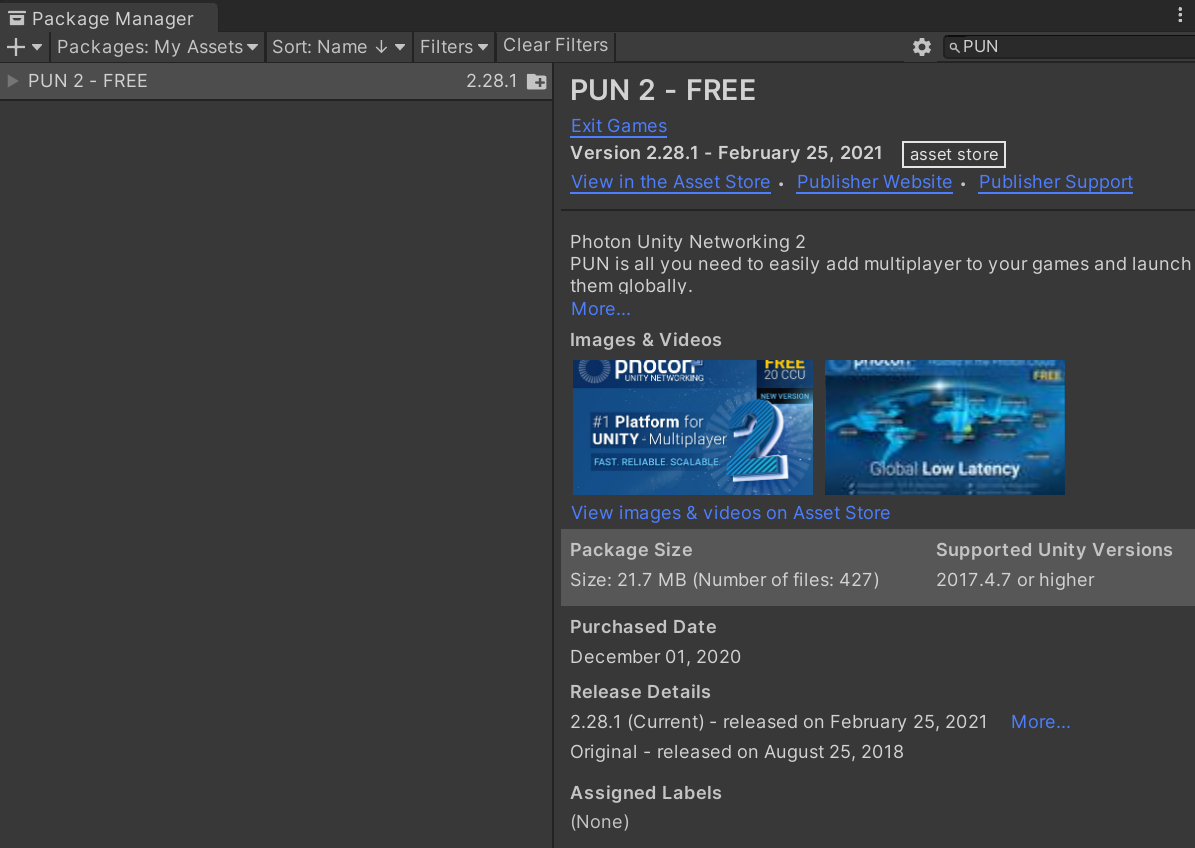1195x848 pixels.
Task: Open the Sort: Name dropdown
Action: (338, 47)
